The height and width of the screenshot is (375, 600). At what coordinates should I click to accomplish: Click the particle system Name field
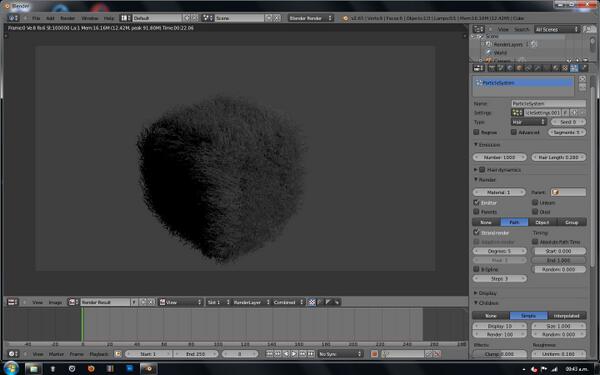548,103
